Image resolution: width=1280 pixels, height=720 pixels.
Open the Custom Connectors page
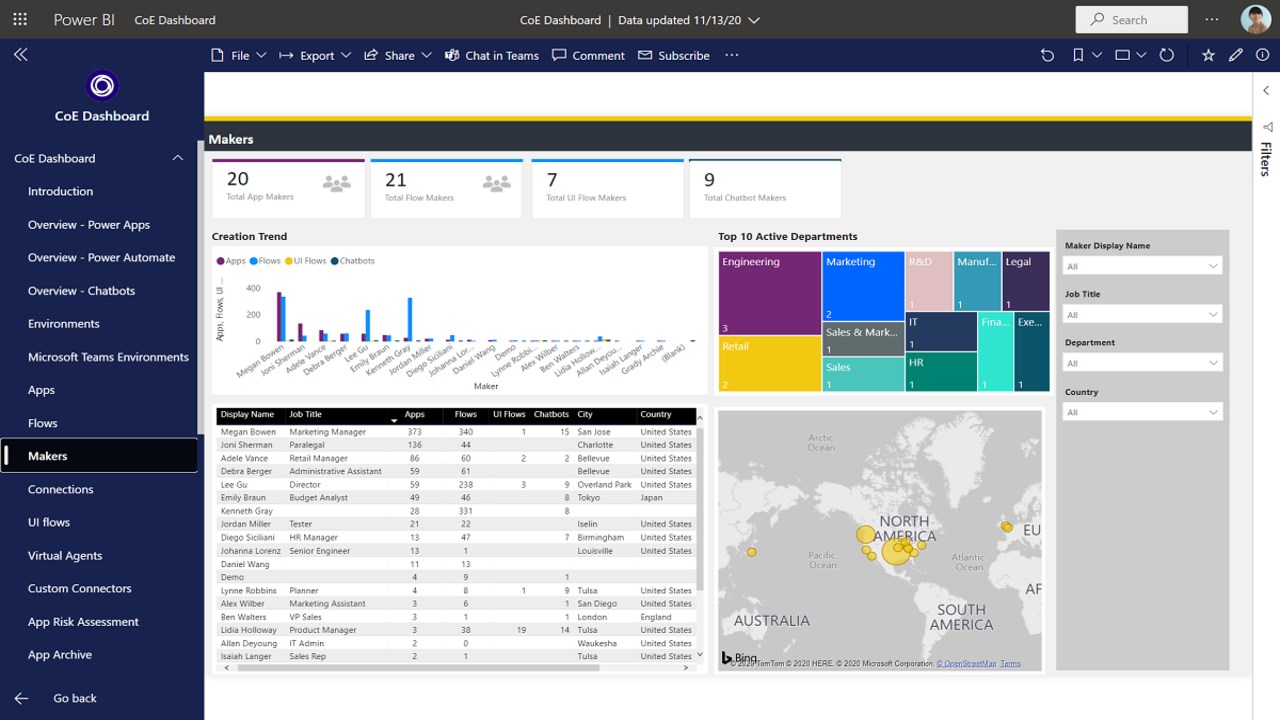pos(79,588)
